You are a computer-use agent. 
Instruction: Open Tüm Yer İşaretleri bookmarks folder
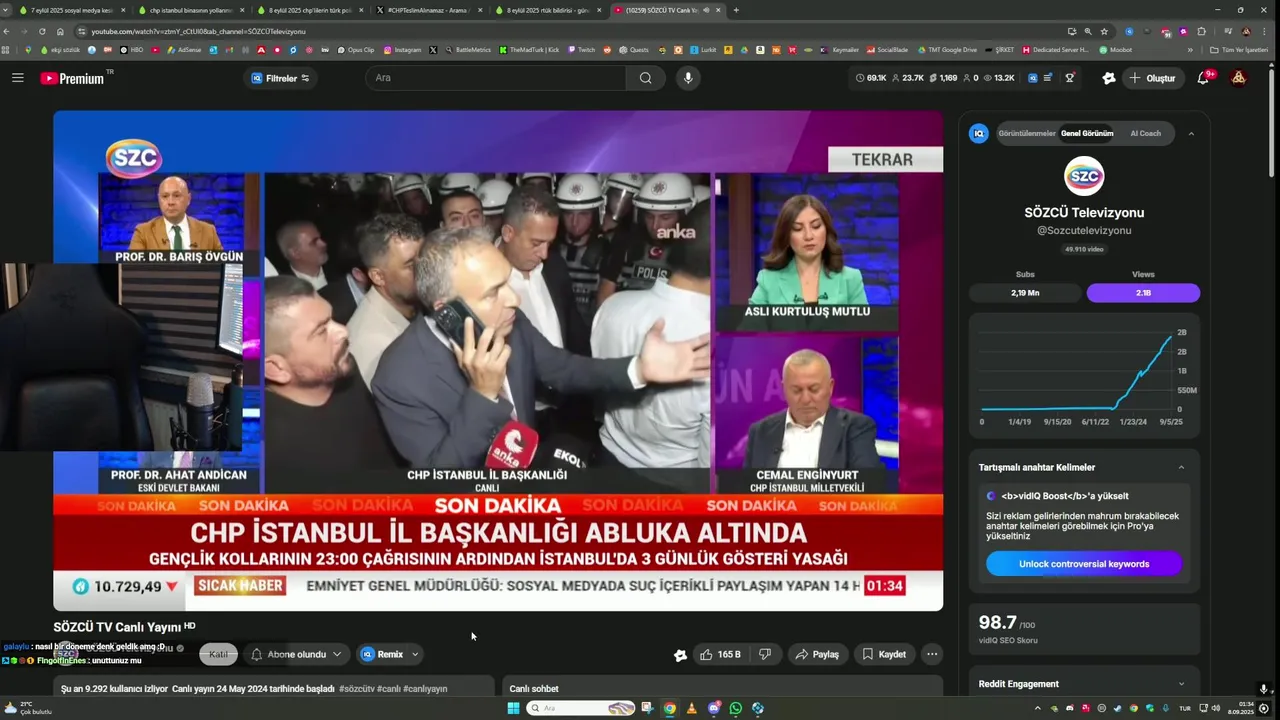[x=1238, y=49]
